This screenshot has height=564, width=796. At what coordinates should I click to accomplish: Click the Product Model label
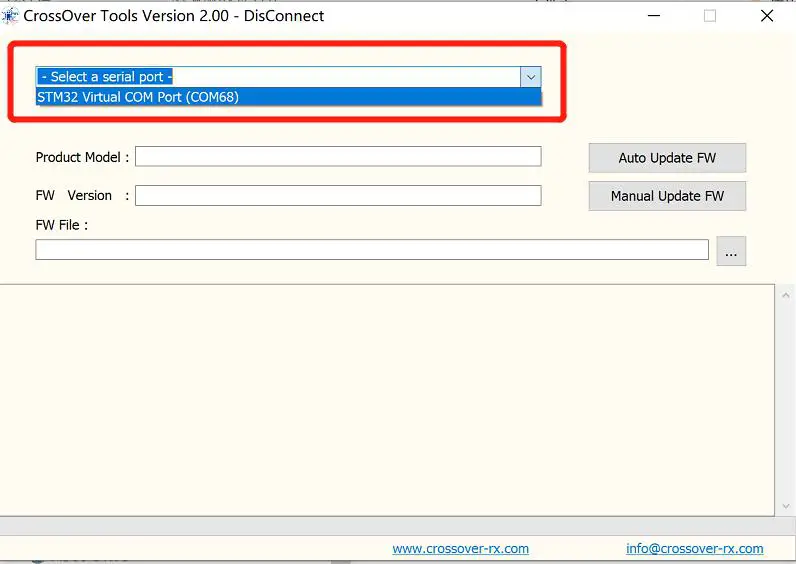(82, 157)
